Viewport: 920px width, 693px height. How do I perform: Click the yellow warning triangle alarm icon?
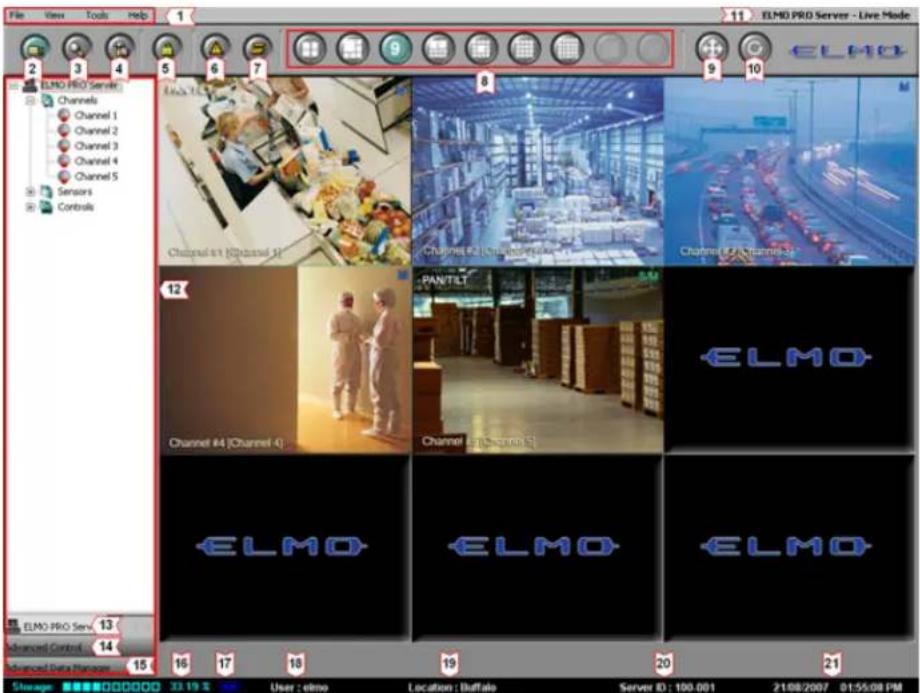coord(215,46)
